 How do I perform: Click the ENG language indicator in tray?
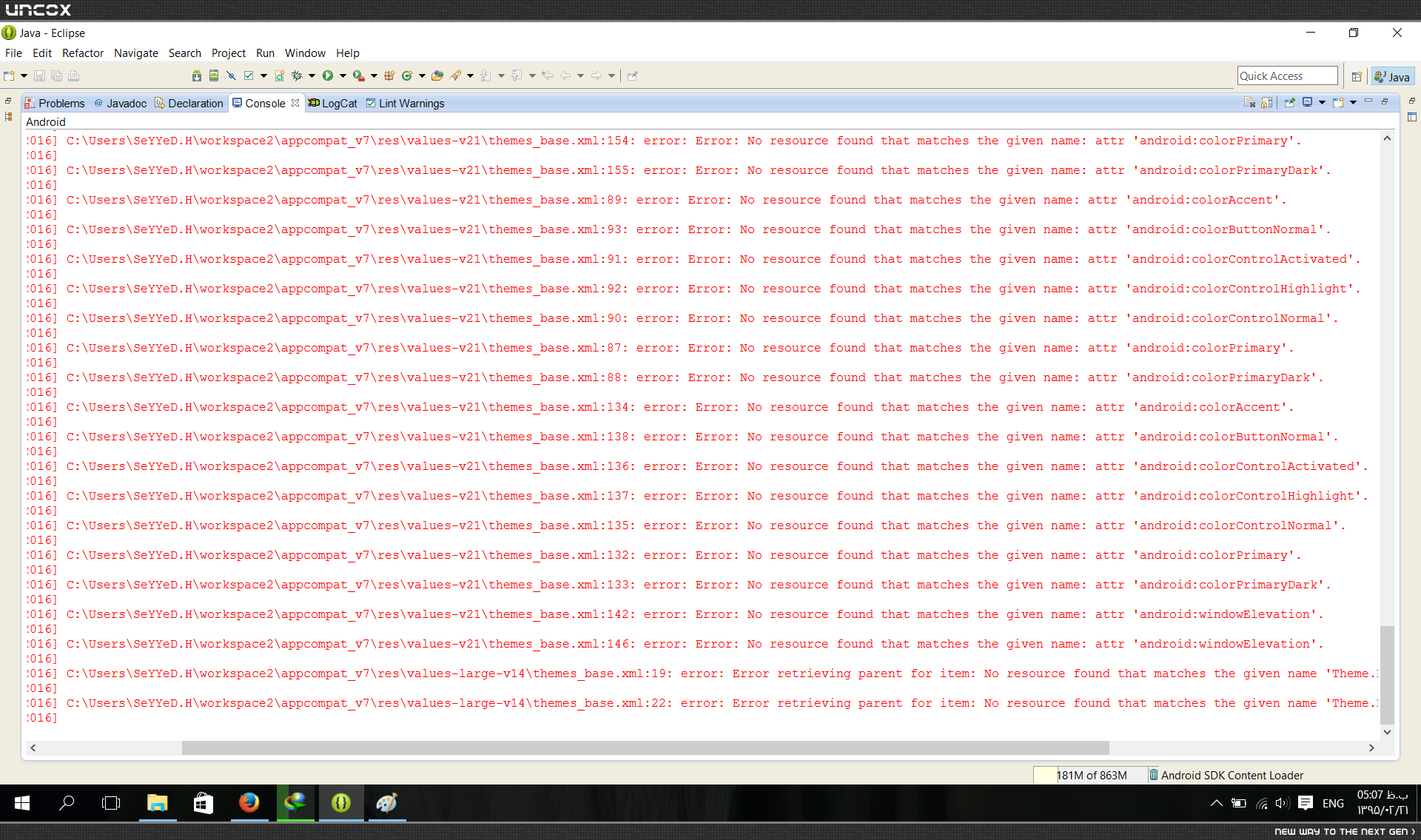coord(1333,804)
